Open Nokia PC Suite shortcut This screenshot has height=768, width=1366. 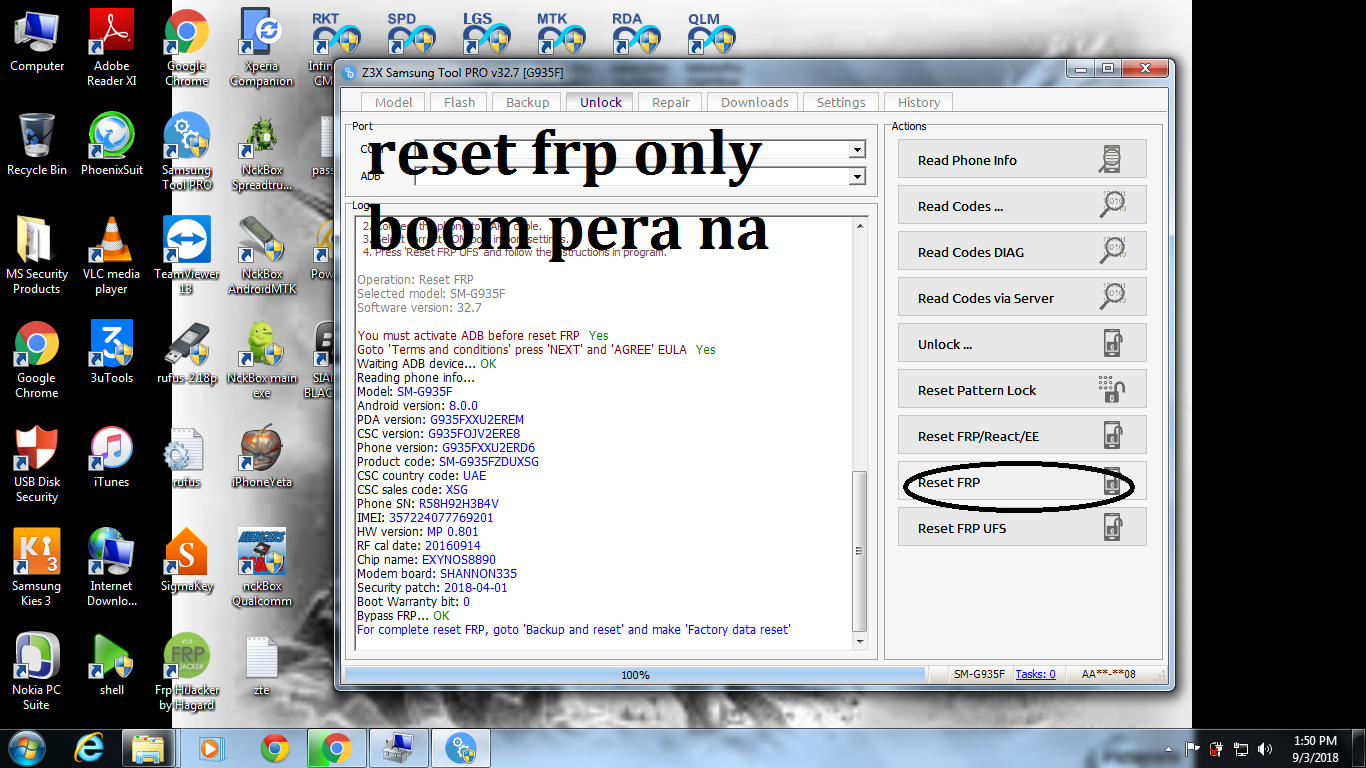[x=37, y=672]
